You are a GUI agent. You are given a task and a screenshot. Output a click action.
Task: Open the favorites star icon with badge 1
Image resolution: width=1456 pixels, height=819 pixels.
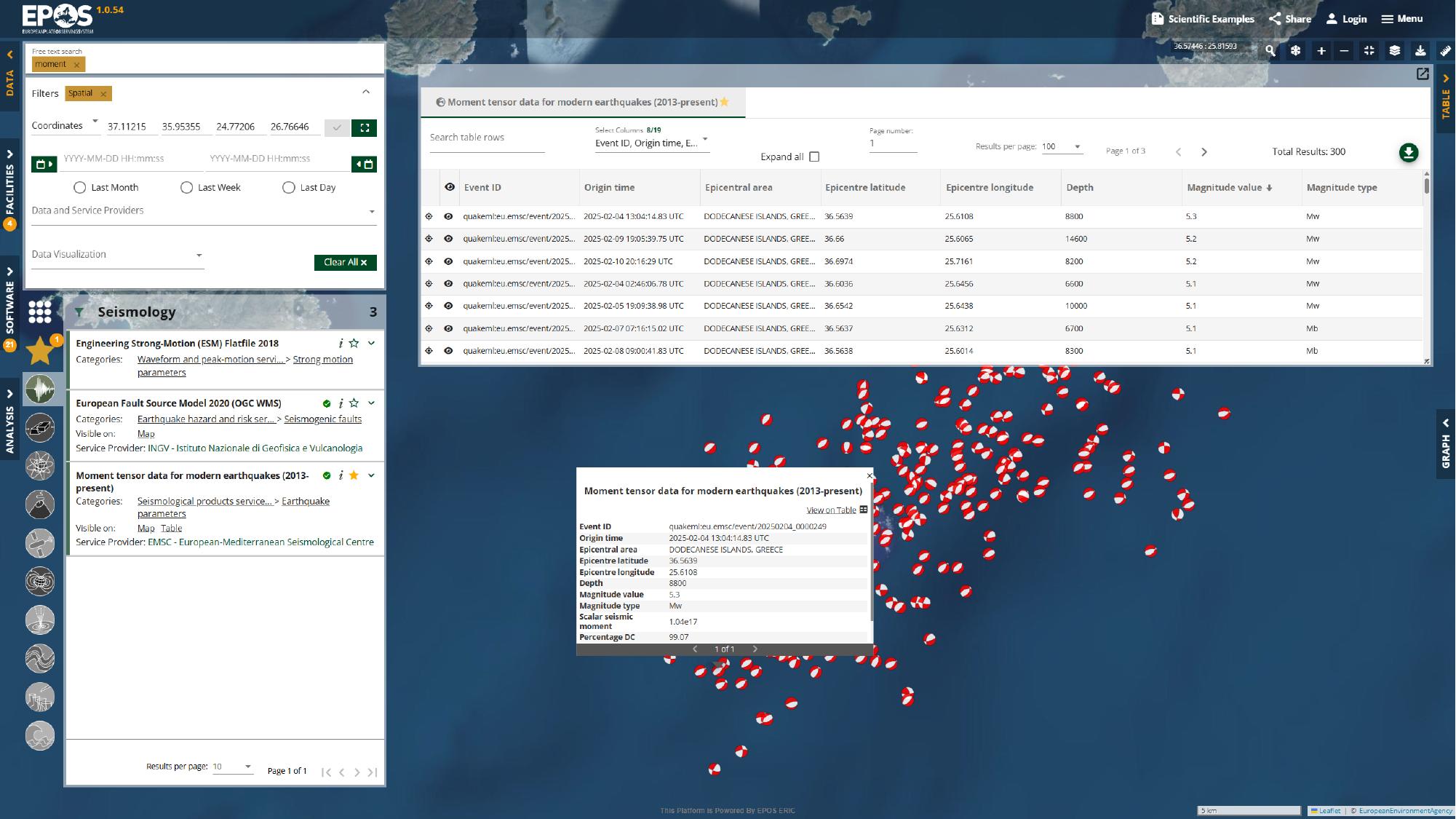[40, 350]
